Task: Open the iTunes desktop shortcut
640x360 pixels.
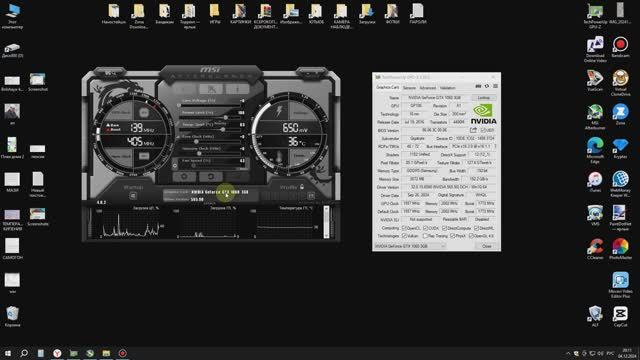Action: 595,182
